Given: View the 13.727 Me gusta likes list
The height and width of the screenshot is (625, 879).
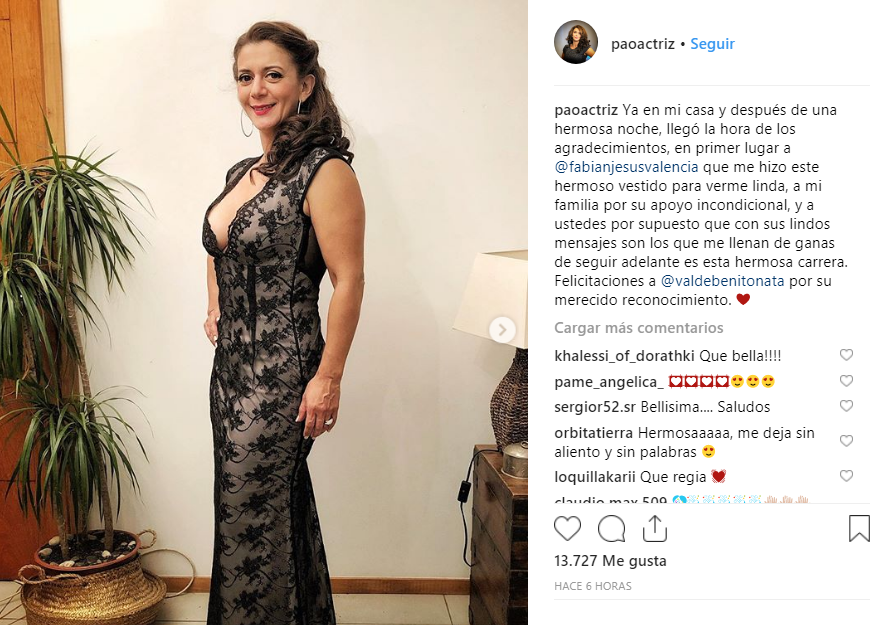Looking at the screenshot, I should (x=610, y=561).
